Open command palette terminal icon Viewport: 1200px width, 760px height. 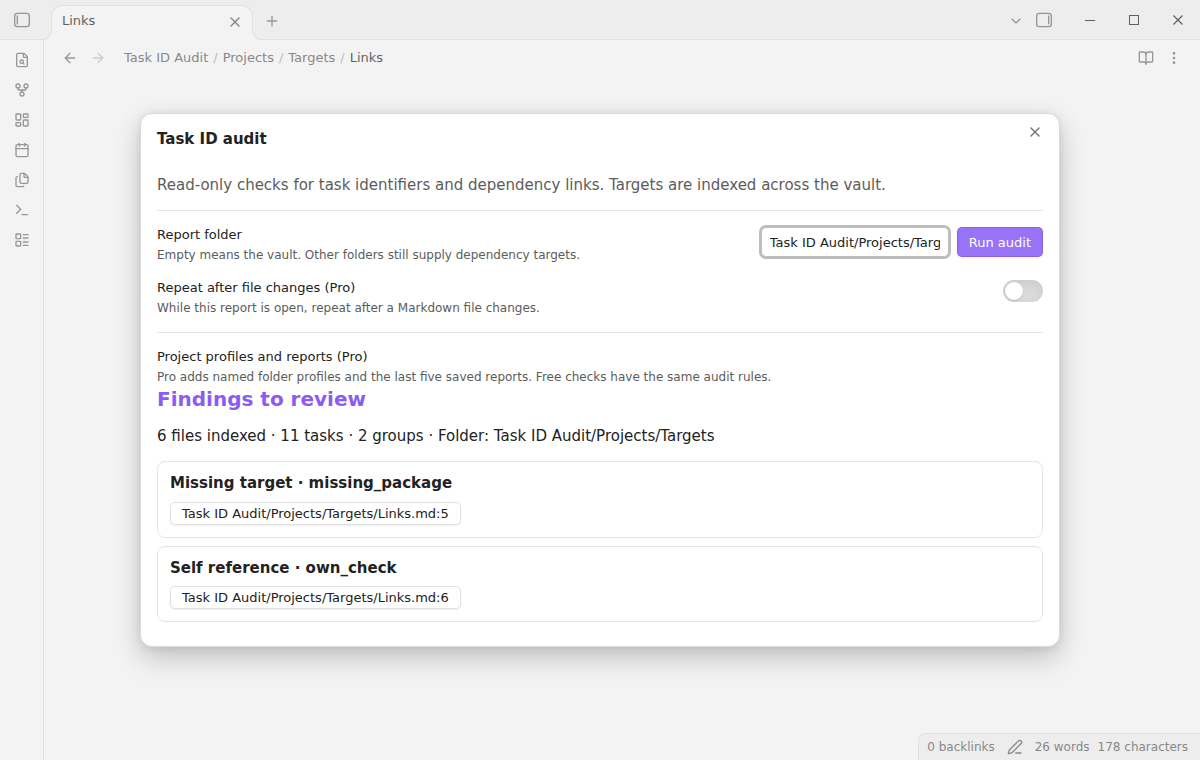point(22,210)
